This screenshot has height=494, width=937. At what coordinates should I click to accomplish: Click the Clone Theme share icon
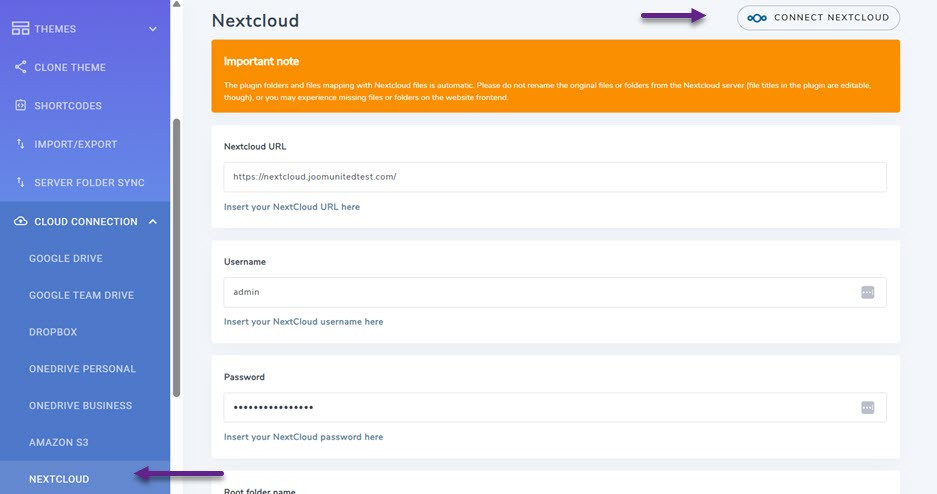(20, 67)
